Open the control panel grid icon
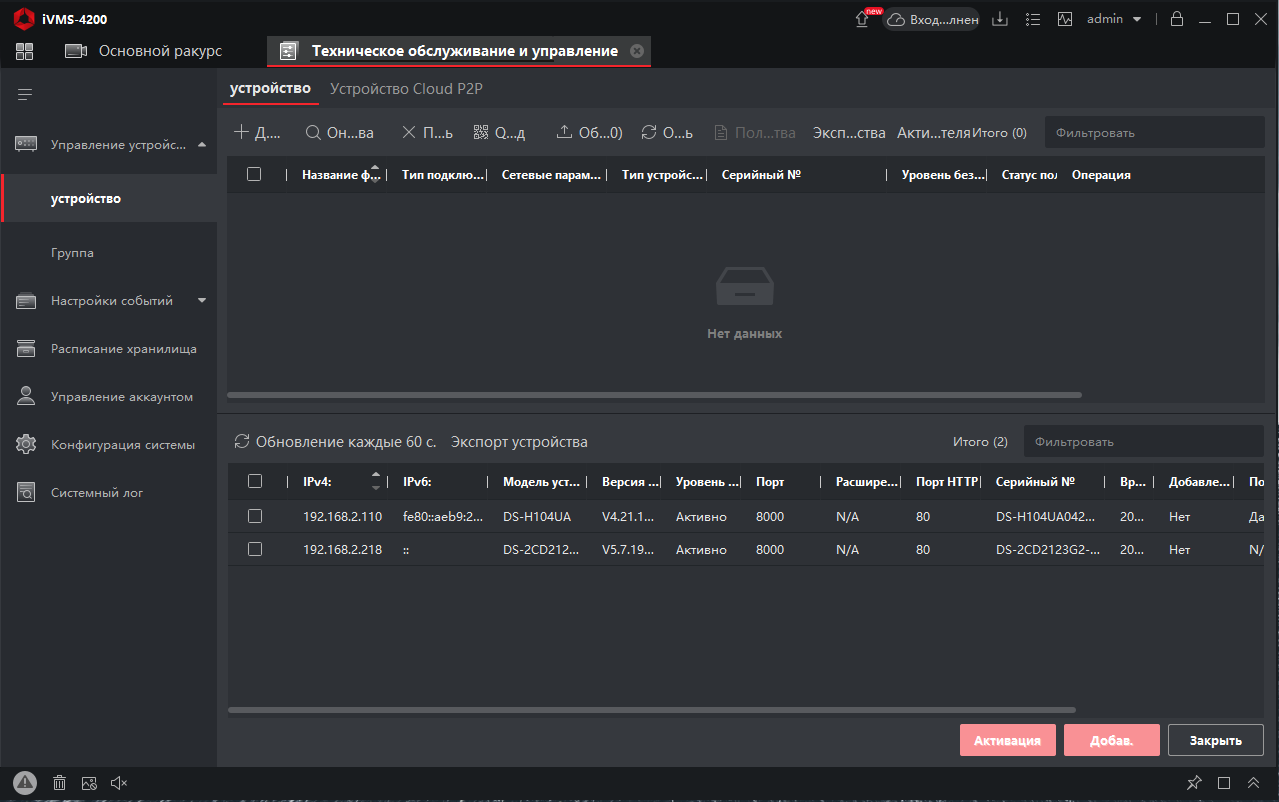This screenshot has height=802, width=1279. point(24,51)
